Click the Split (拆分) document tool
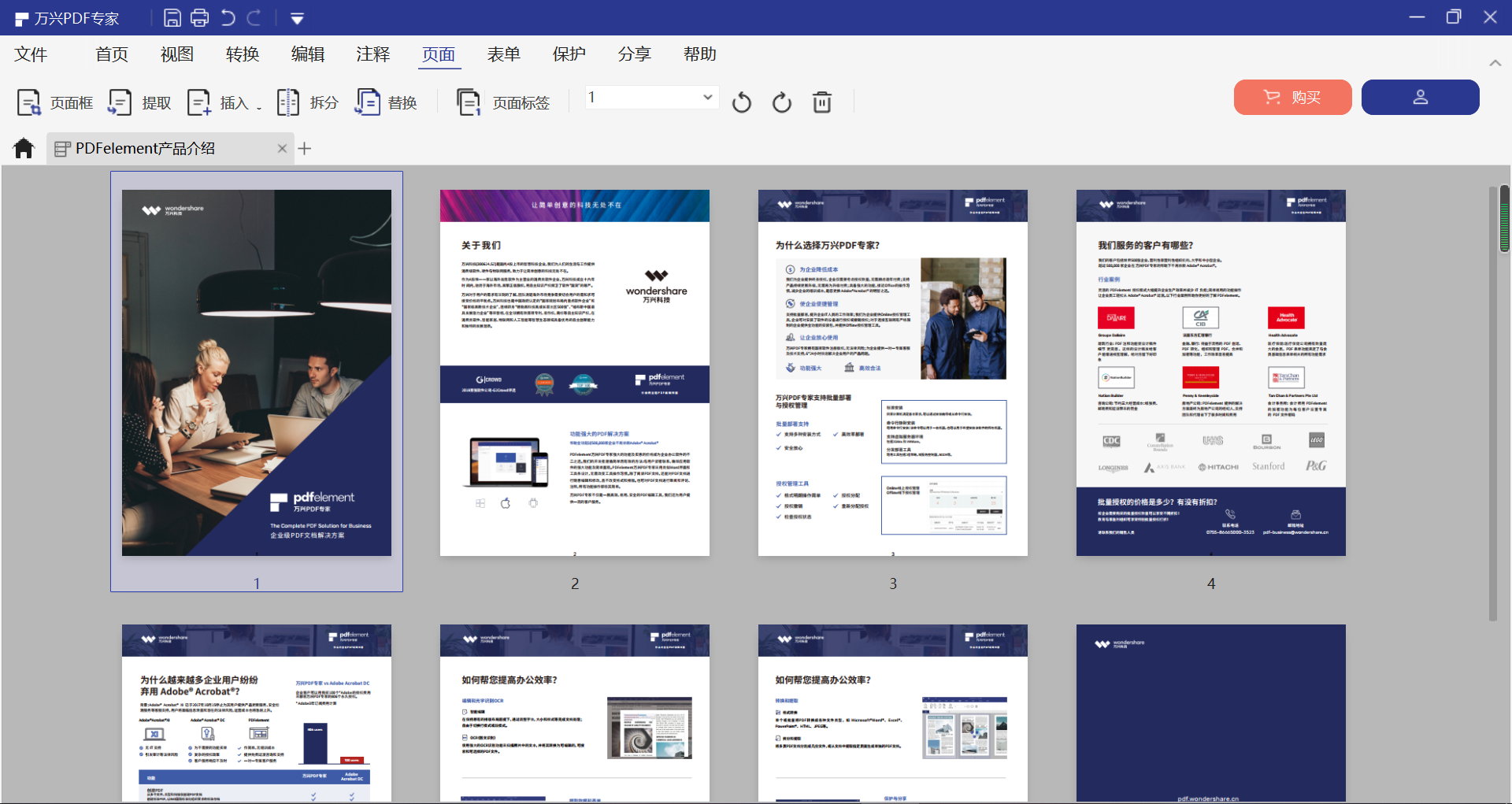This screenshot has width=1512, height=804. pyautogui.click(x=308, y=103)
